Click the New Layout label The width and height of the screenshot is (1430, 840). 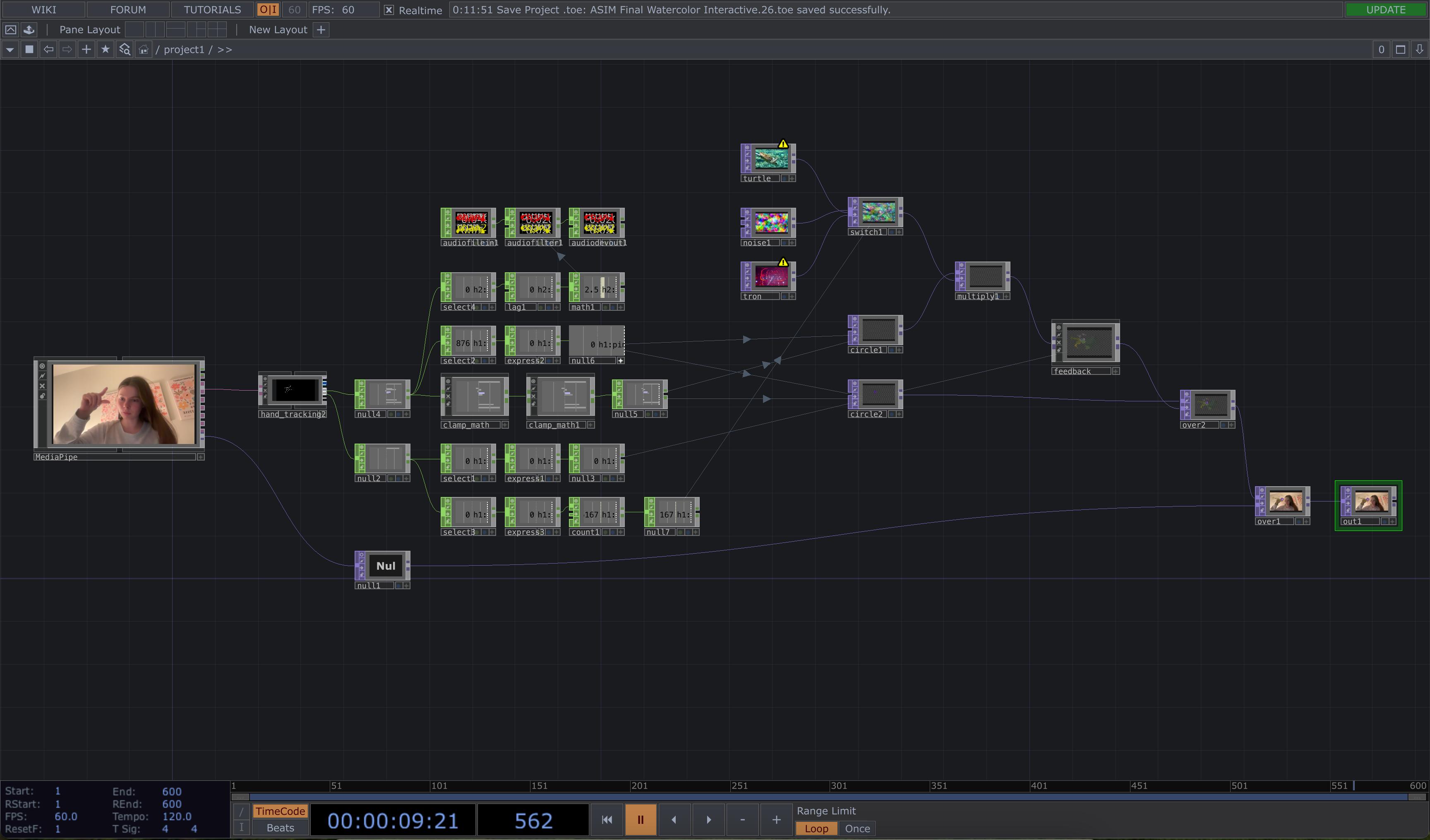pos(278,29)
